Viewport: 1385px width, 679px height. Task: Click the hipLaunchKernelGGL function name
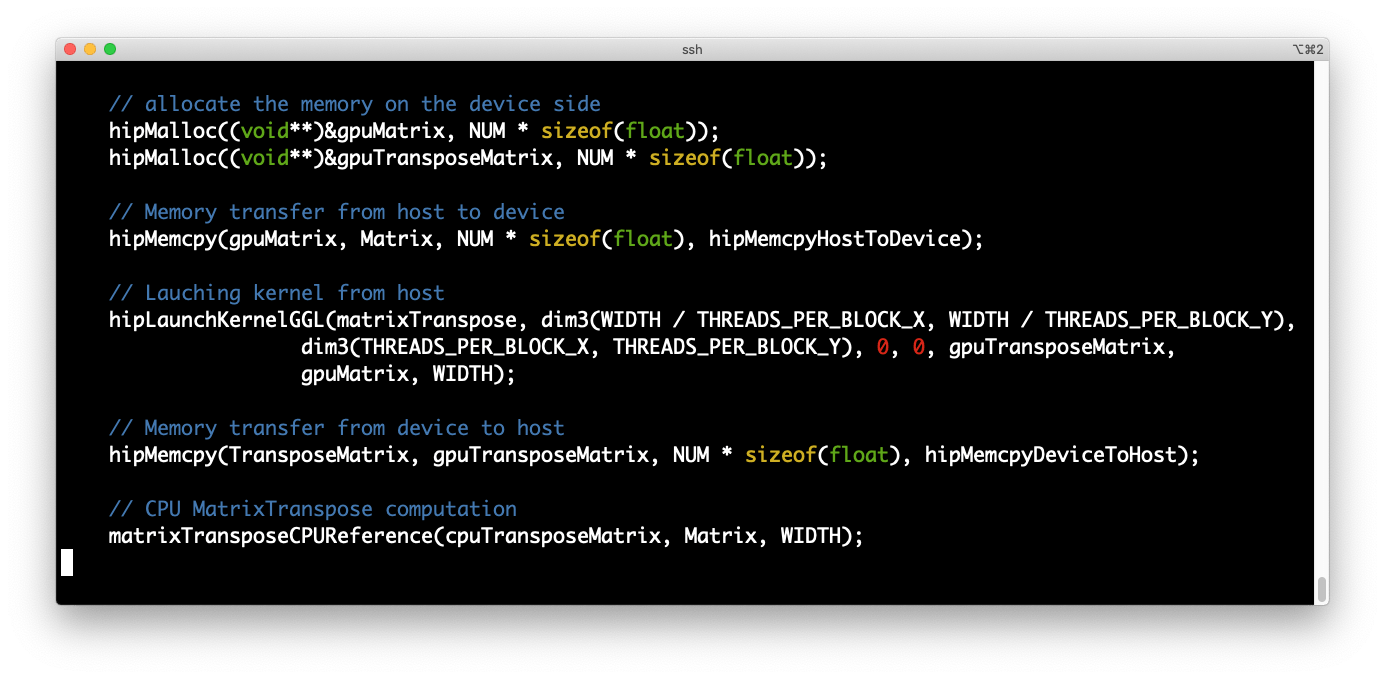(x=216, y=320)
